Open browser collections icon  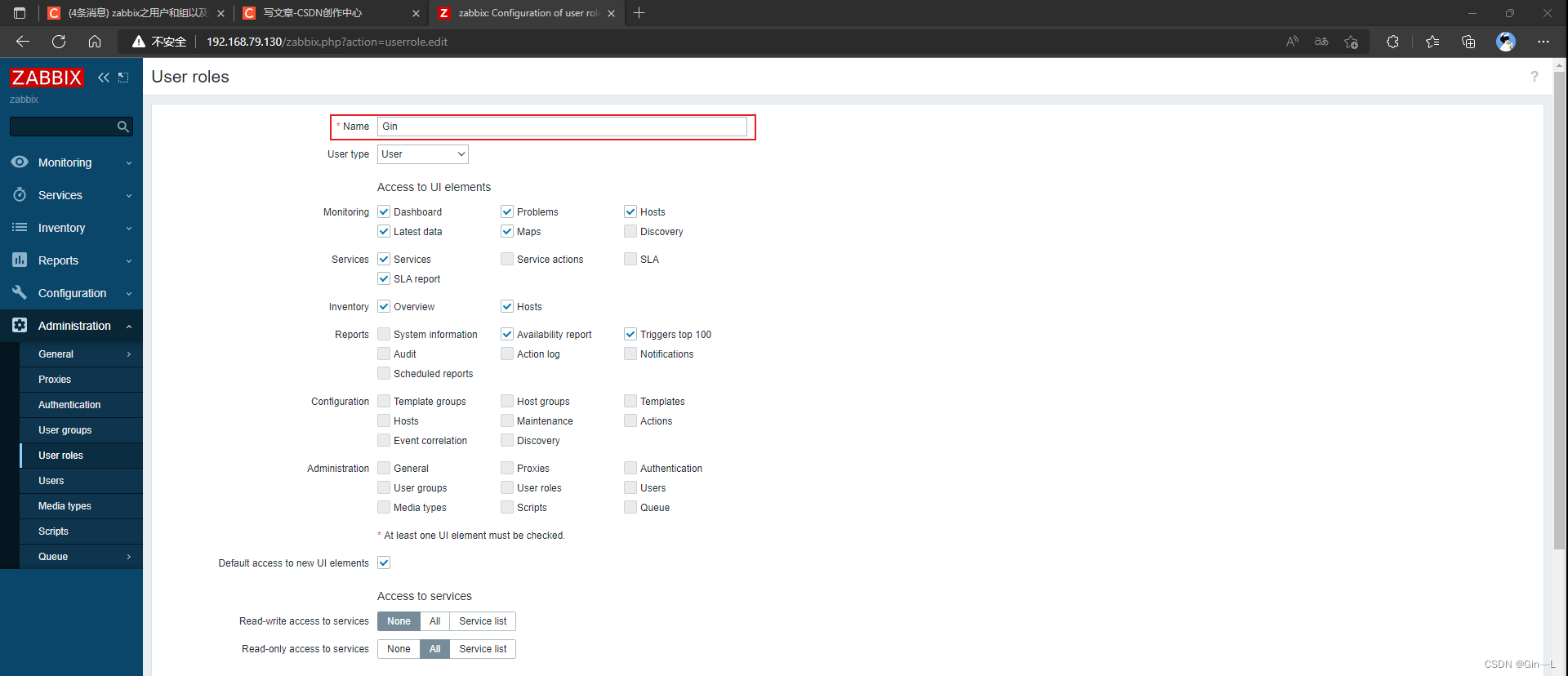click(1468, 42)
